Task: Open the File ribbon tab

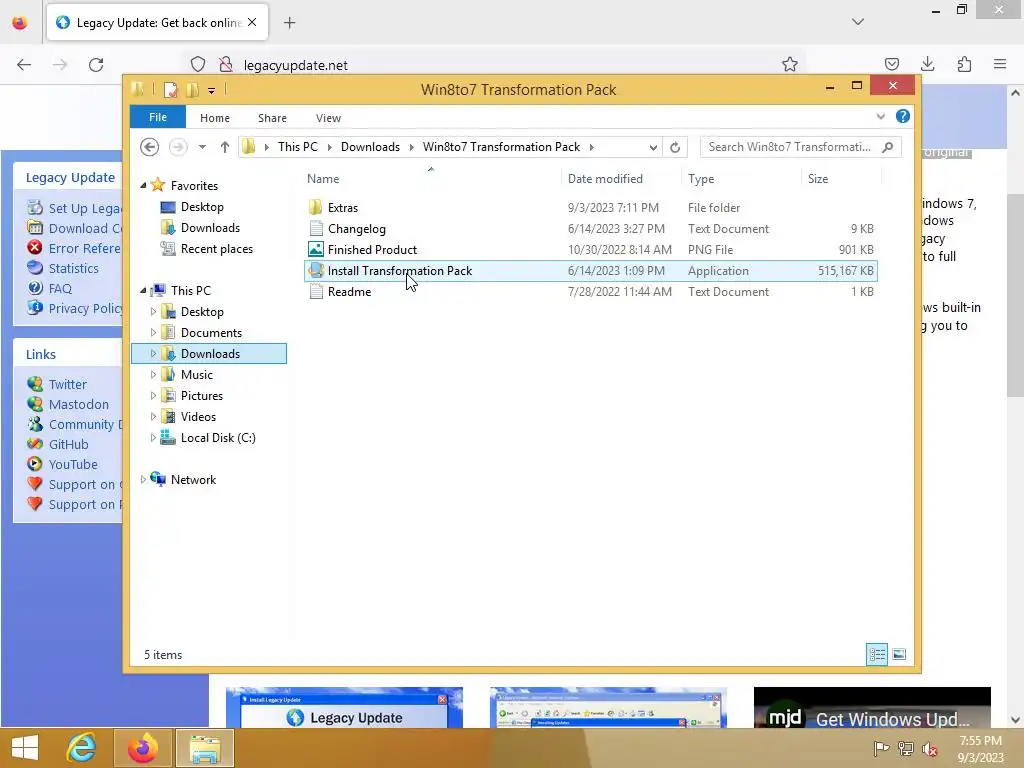Action: point(158,117)
